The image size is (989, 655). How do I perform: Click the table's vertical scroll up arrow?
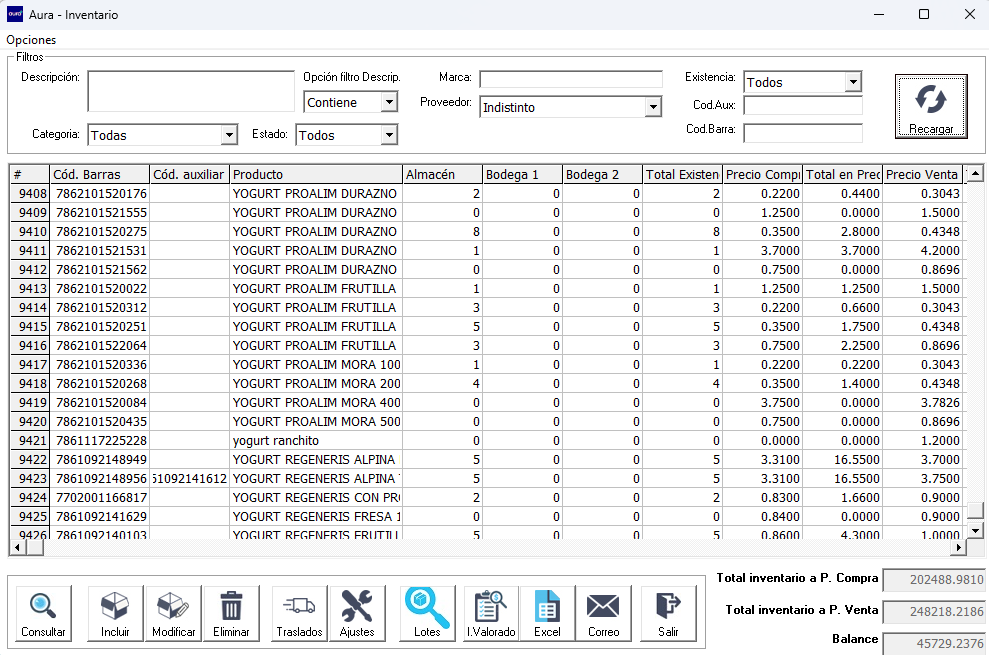975,173
